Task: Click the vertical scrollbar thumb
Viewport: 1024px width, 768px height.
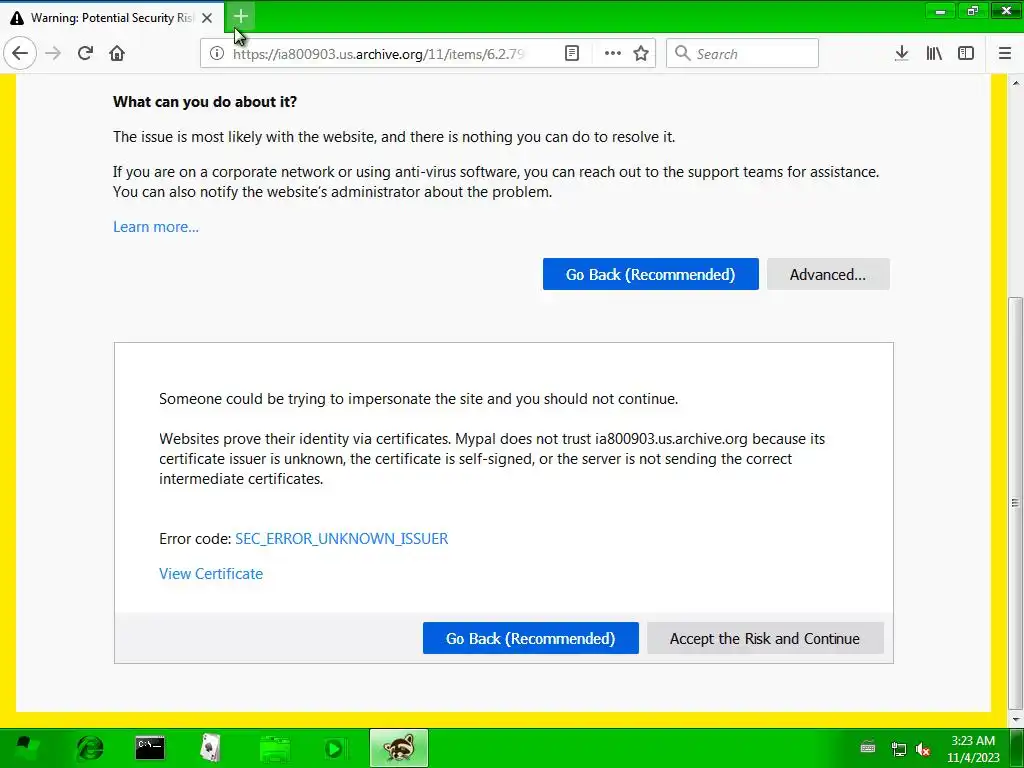Action: tap(1015, 503)
